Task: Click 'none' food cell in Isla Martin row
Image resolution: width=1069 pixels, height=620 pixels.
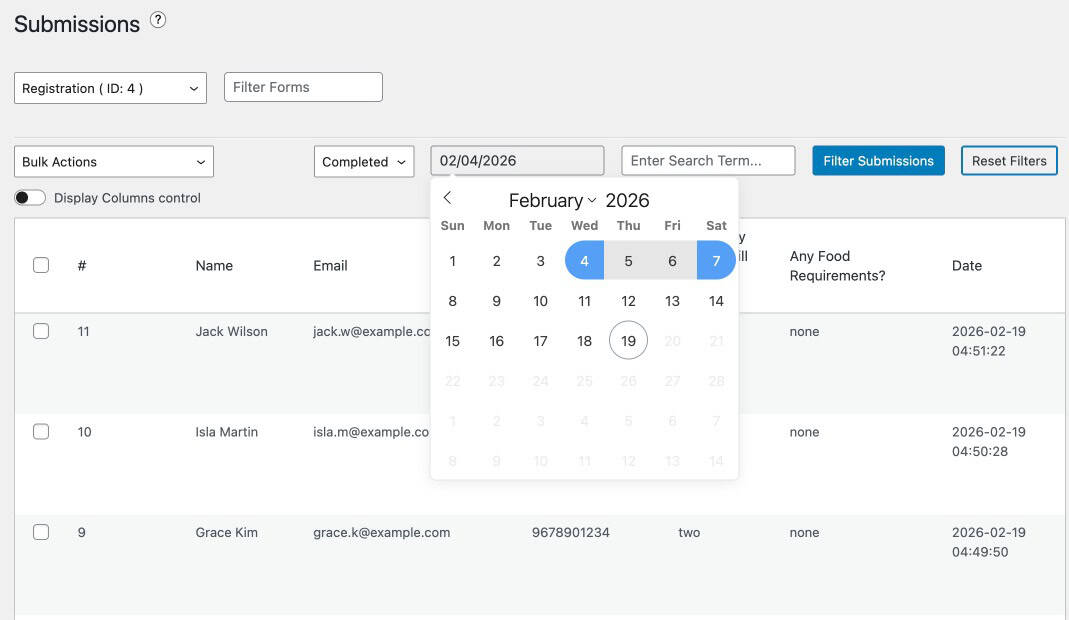Action: 804,432
